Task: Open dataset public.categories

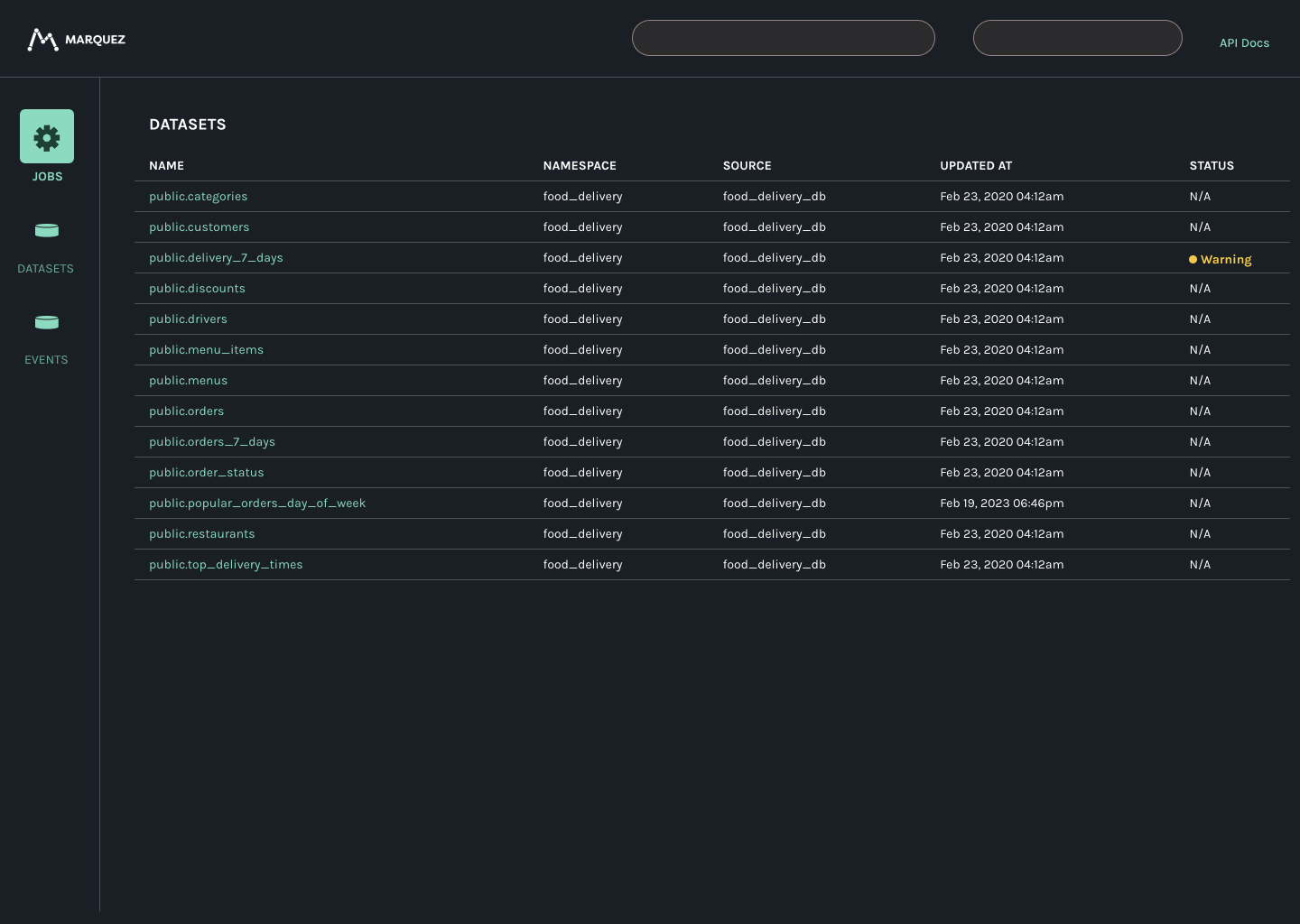Action: coord(198,197)
